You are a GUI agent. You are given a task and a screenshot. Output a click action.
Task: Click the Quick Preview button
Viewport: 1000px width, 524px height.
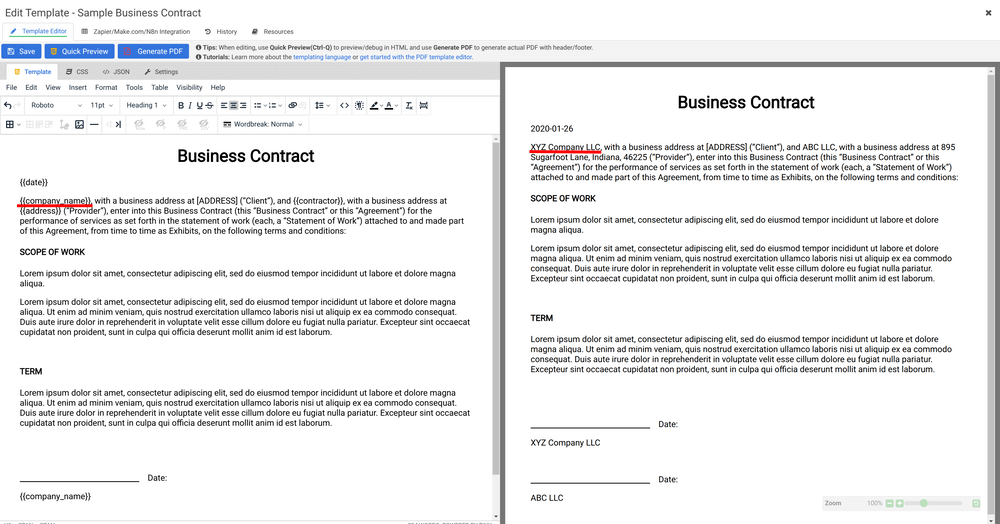tap(79, 52)
